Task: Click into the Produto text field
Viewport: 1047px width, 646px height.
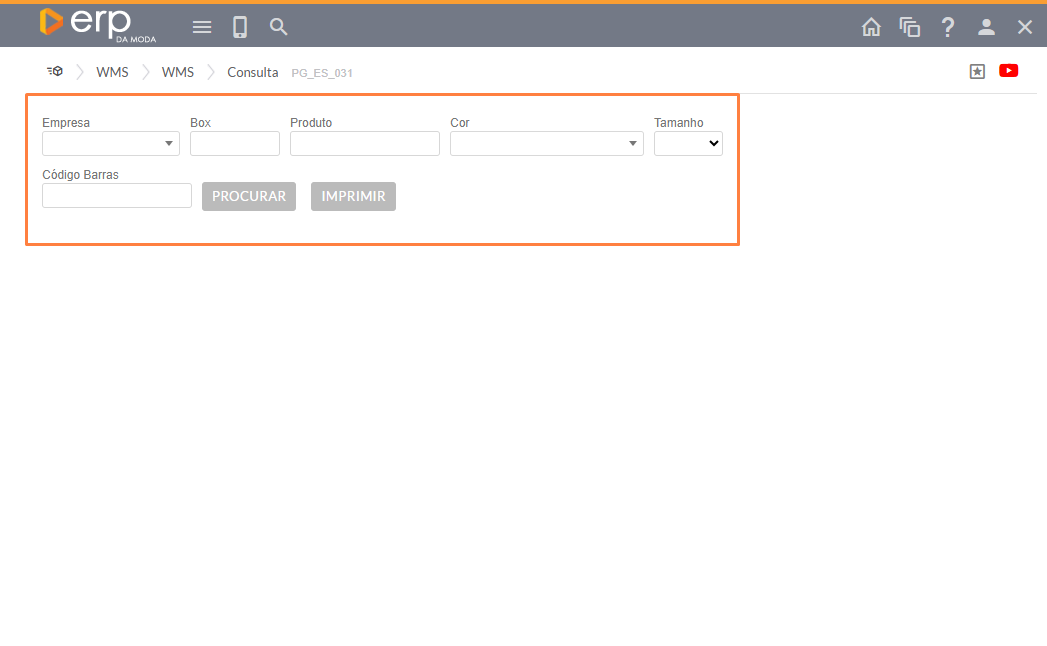Action: 364,144
